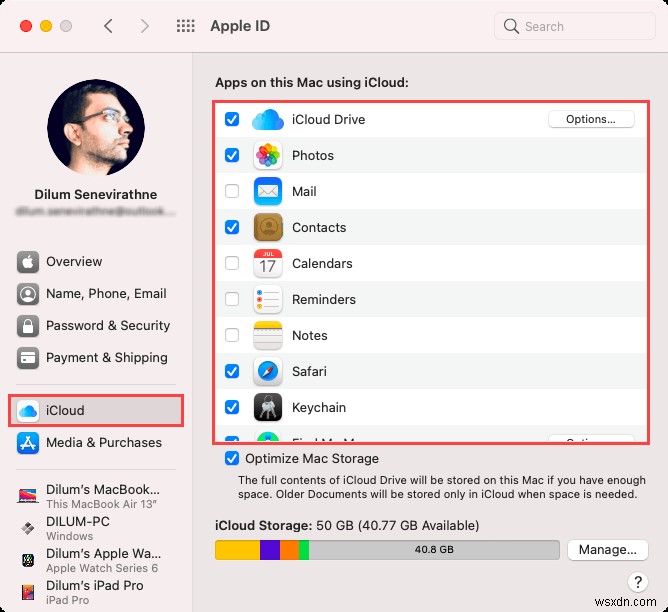Select iCloud in the sidebar
668x612 pixels.
pyautogui.click(x=96, y=411)
